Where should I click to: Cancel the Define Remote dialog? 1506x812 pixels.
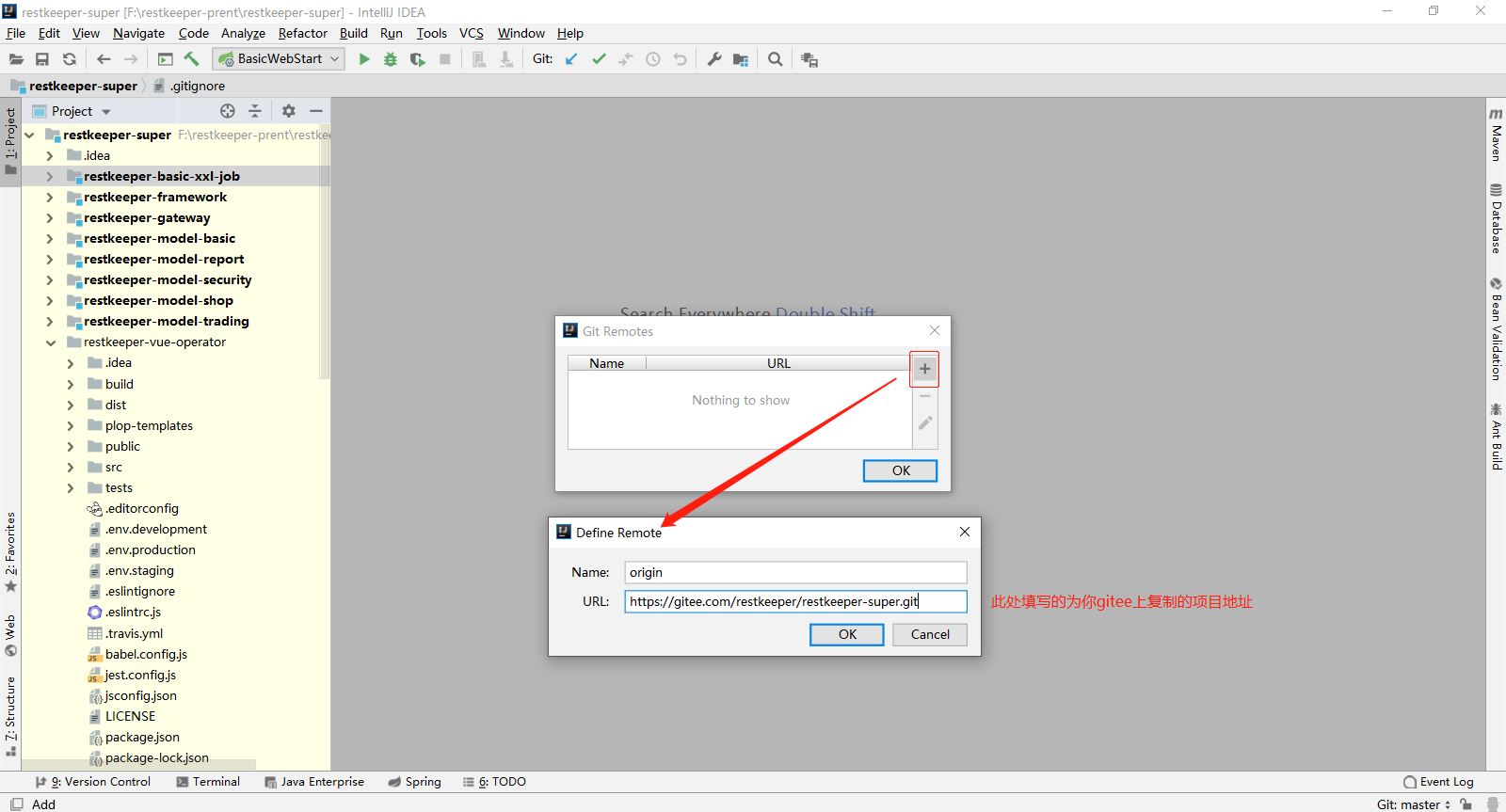(930, 634)
